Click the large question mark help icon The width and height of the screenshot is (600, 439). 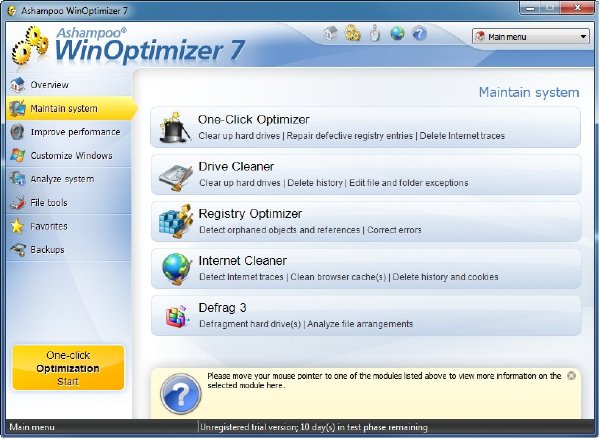coord(181,394)
